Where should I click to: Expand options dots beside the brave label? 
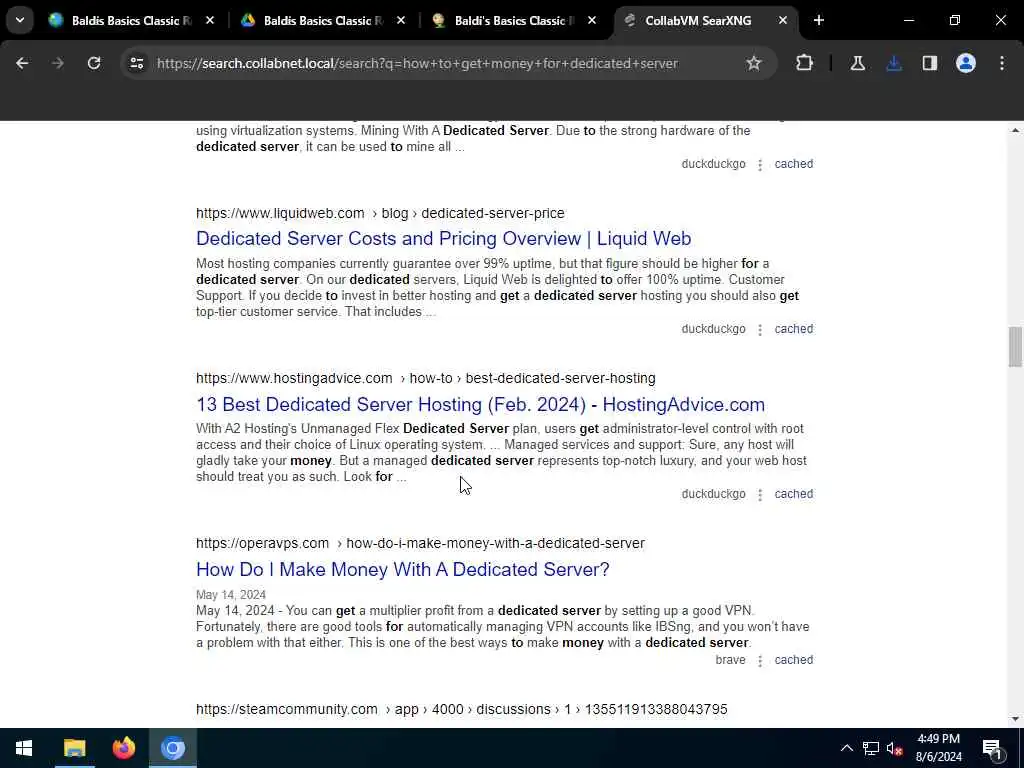(760, 660)
